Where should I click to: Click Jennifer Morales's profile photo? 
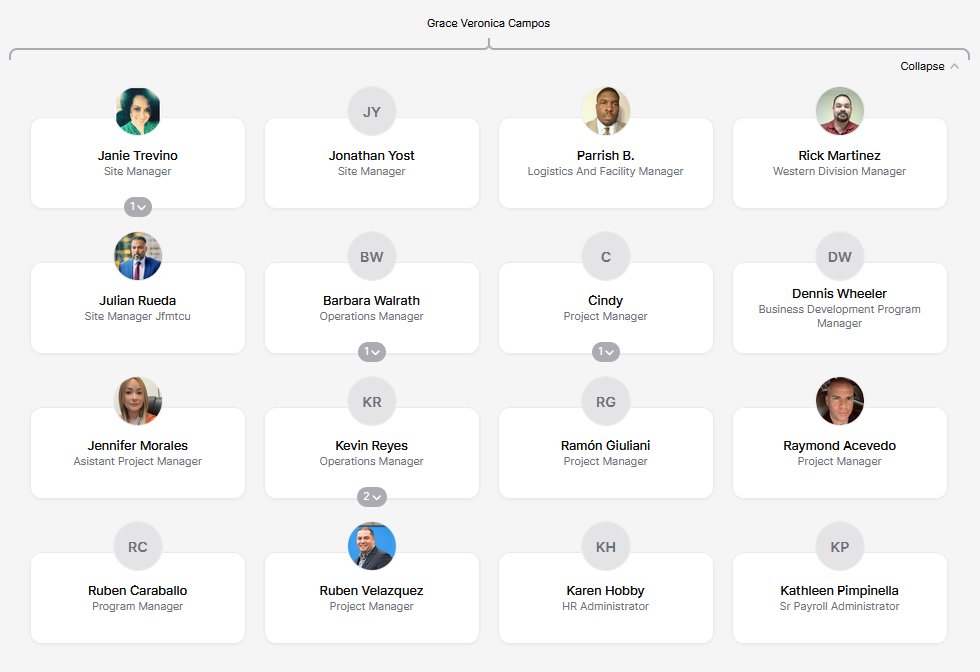138,401
